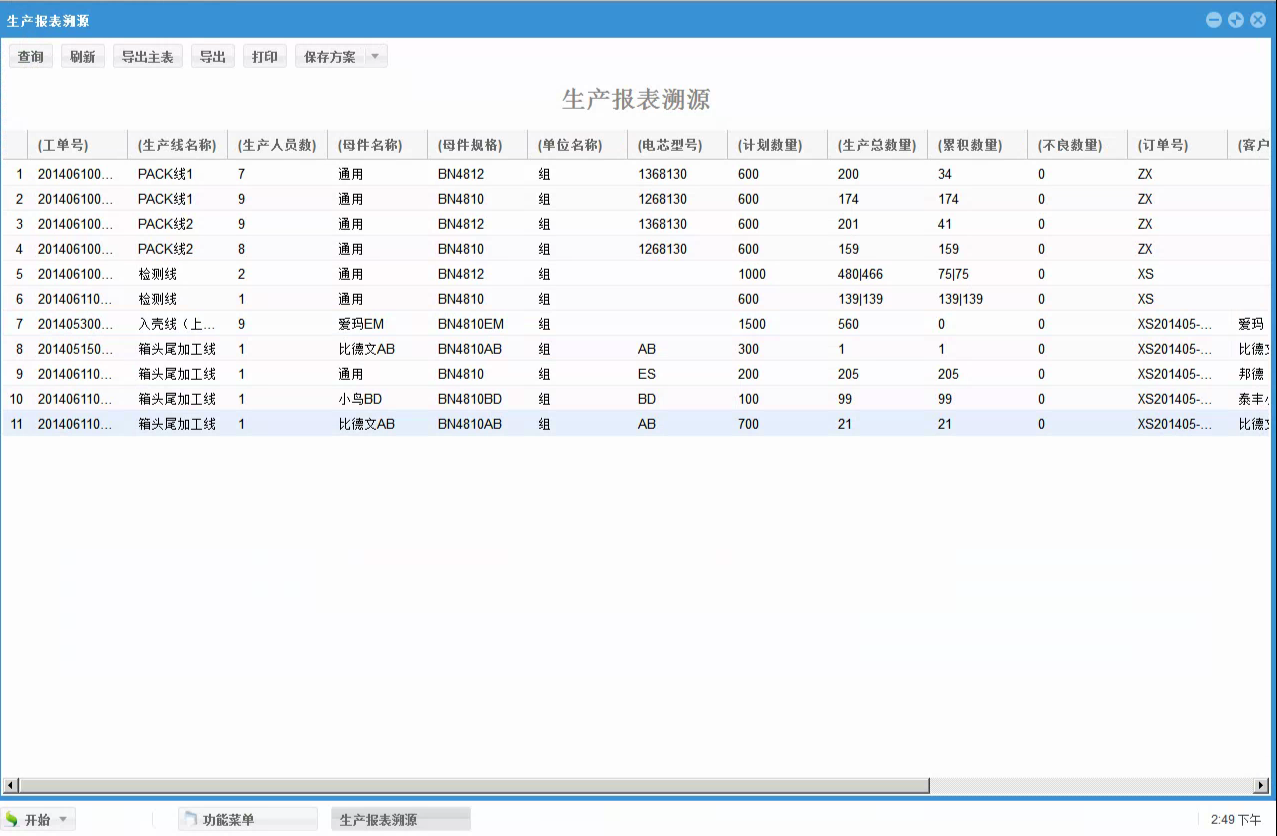Click row number 11
Screen dimensions: 1277x836
pyautogui.click(x=15, y=424)
